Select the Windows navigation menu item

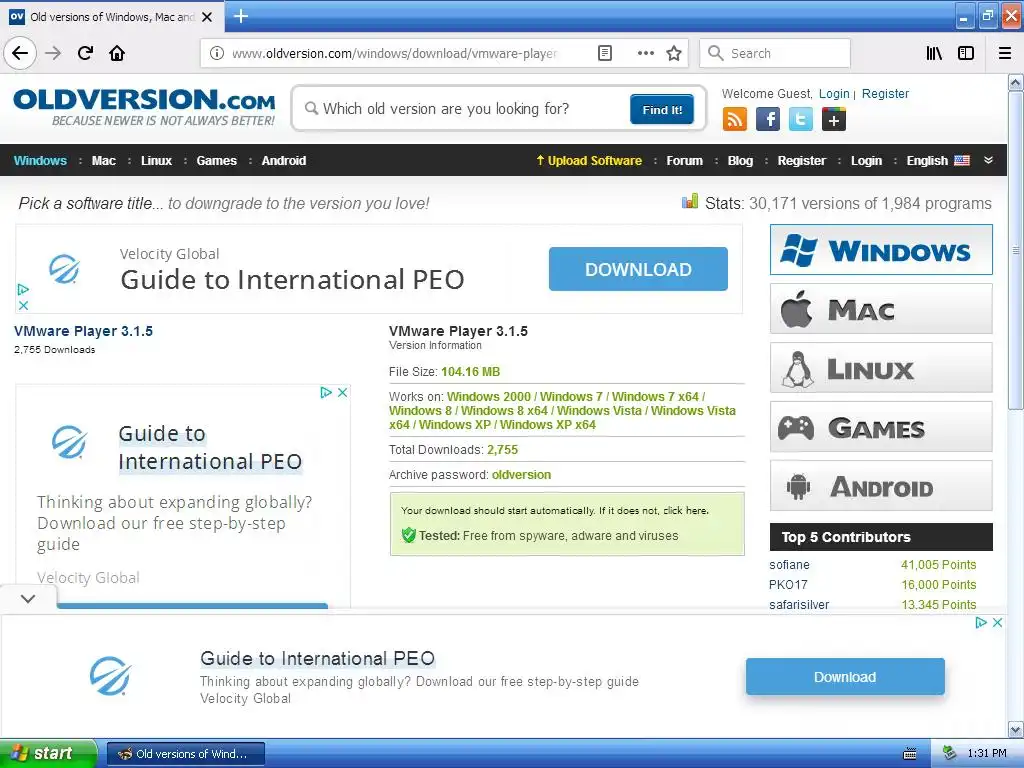(x=40, y=161)
